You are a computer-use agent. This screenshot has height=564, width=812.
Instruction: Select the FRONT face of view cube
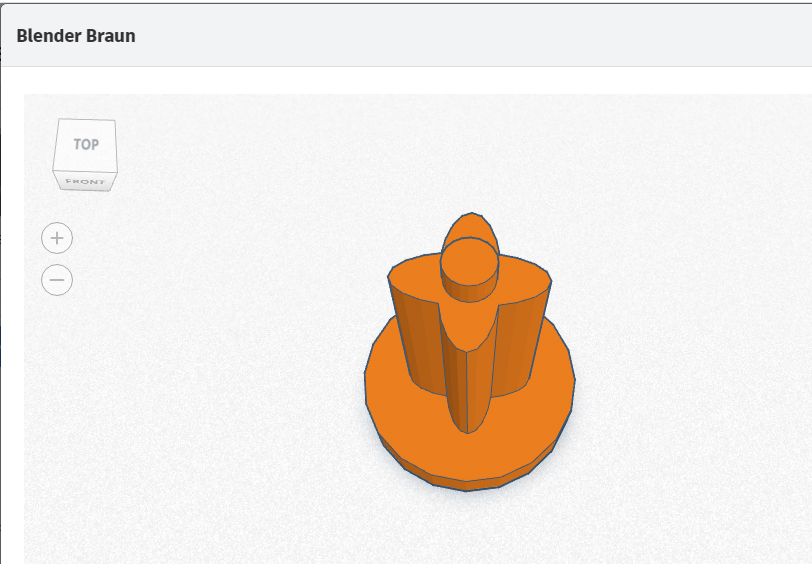(85, 181)
